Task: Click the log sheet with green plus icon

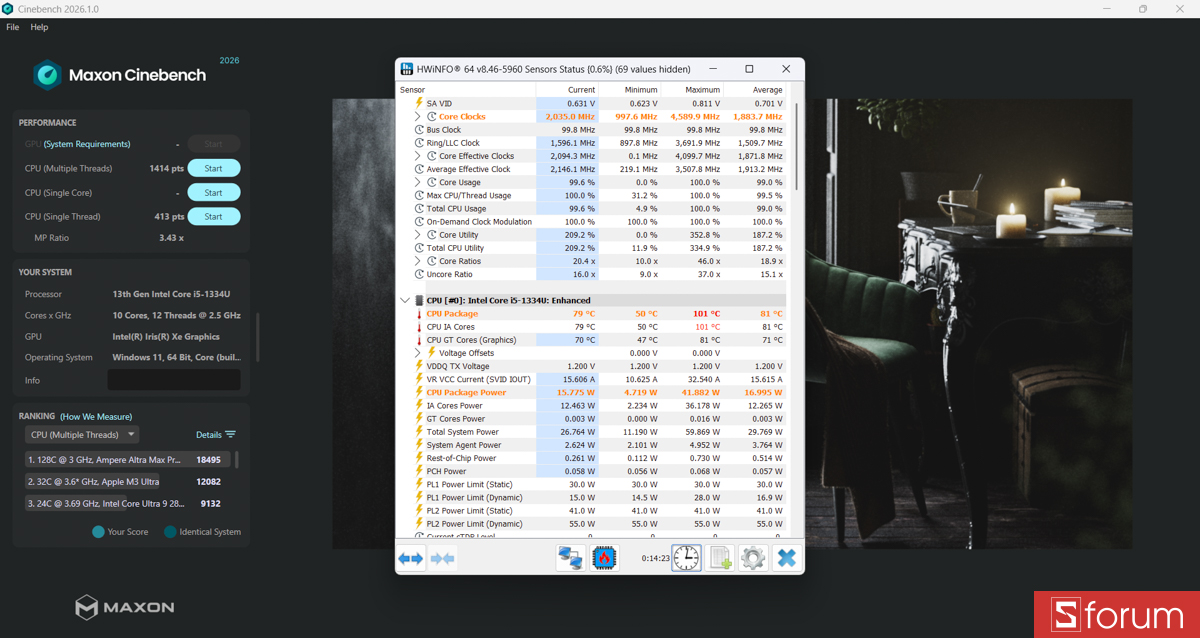Action: pos(720,558)
